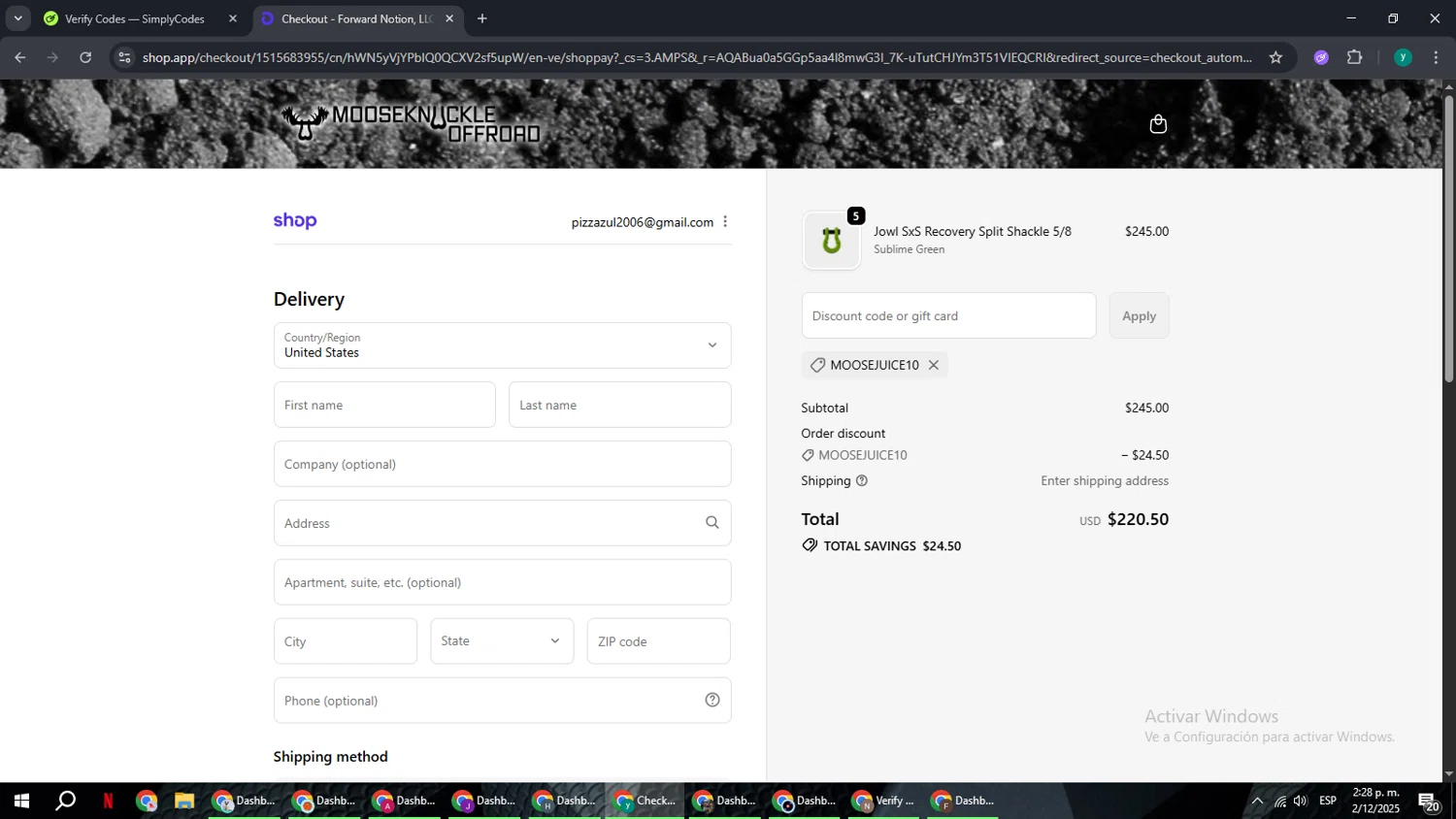Reload the checkout page
The height and width of the screenshot is (819, 1456).
pos(85,57)
